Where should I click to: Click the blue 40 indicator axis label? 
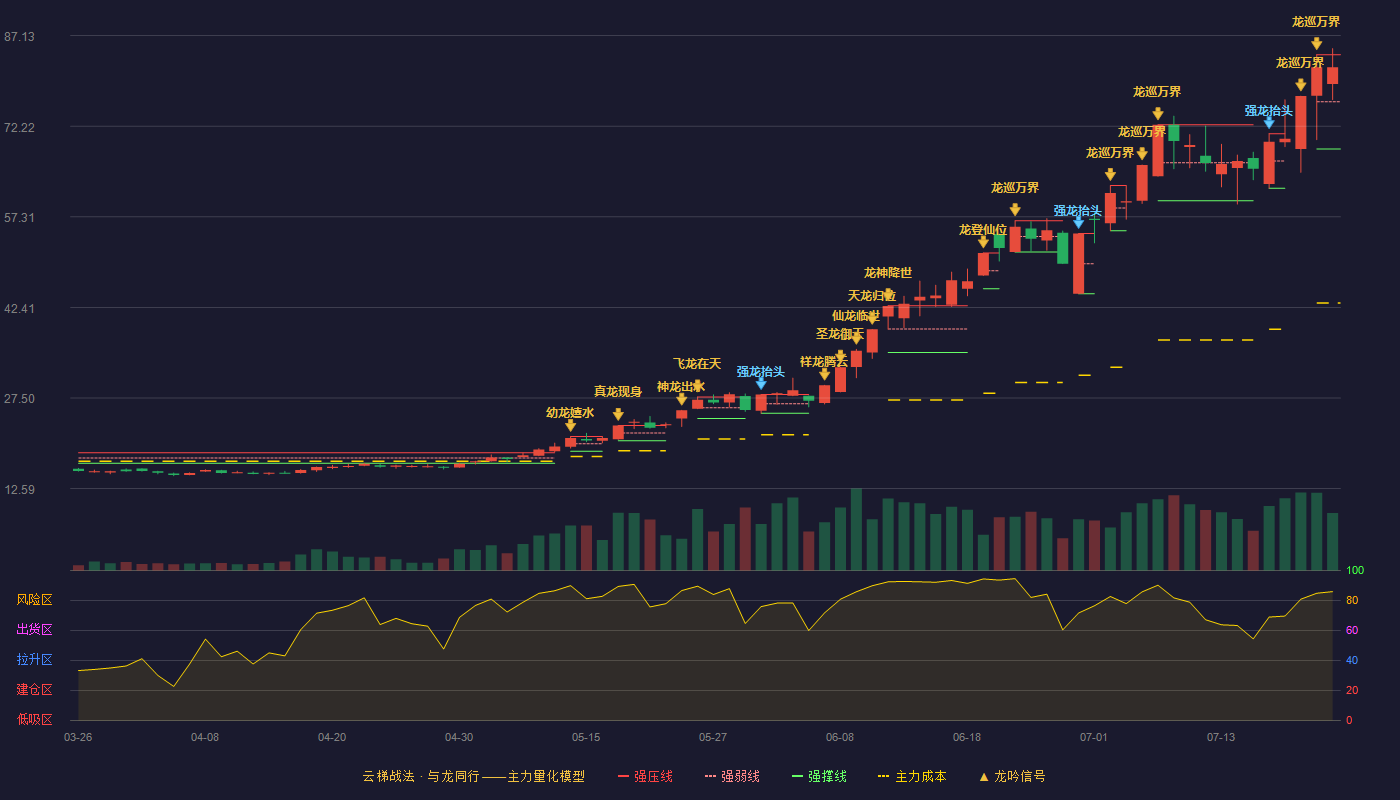pyautogui.click(x=1351, y=660)
